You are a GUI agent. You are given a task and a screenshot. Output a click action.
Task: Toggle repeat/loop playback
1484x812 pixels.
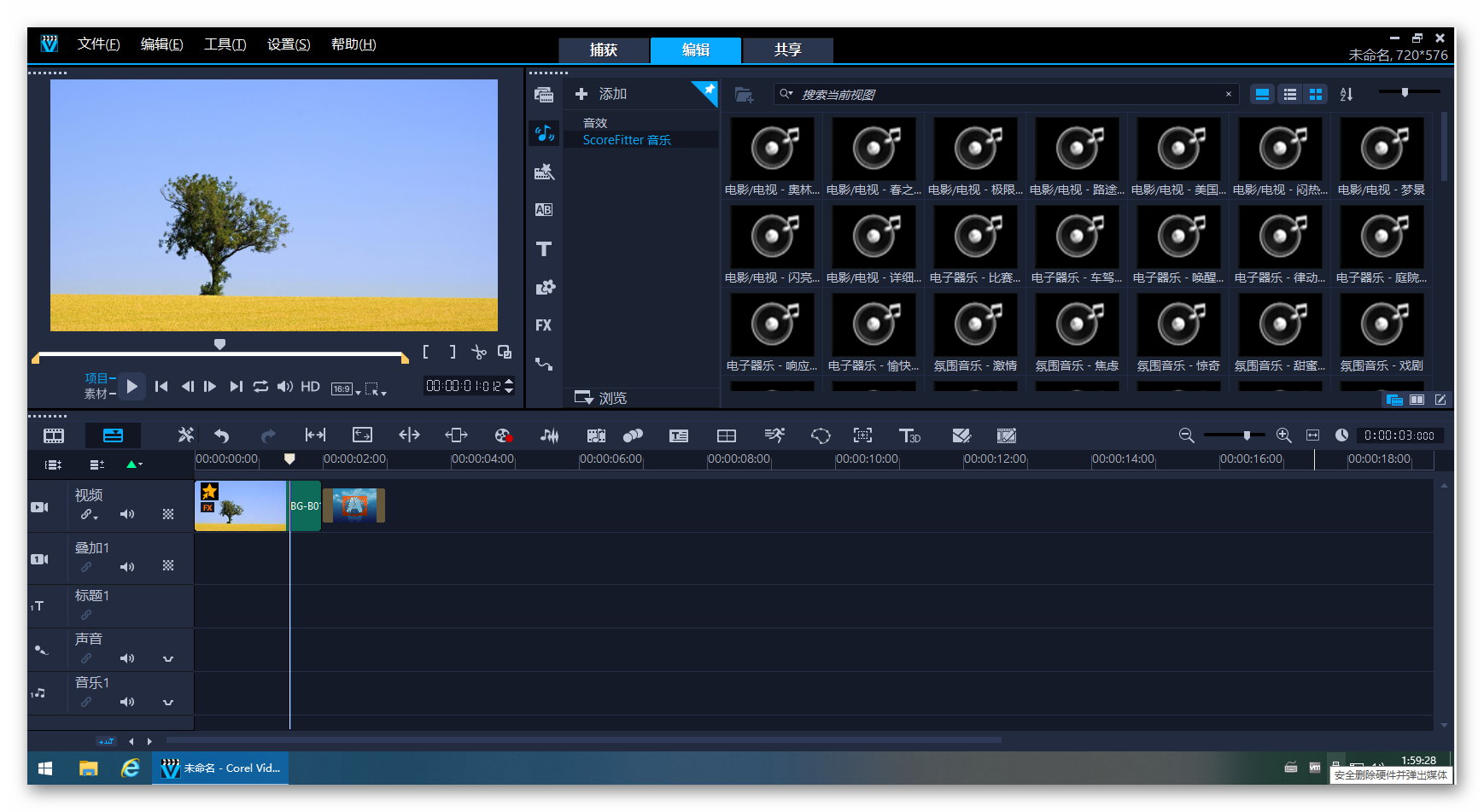[x=260, y=387]
